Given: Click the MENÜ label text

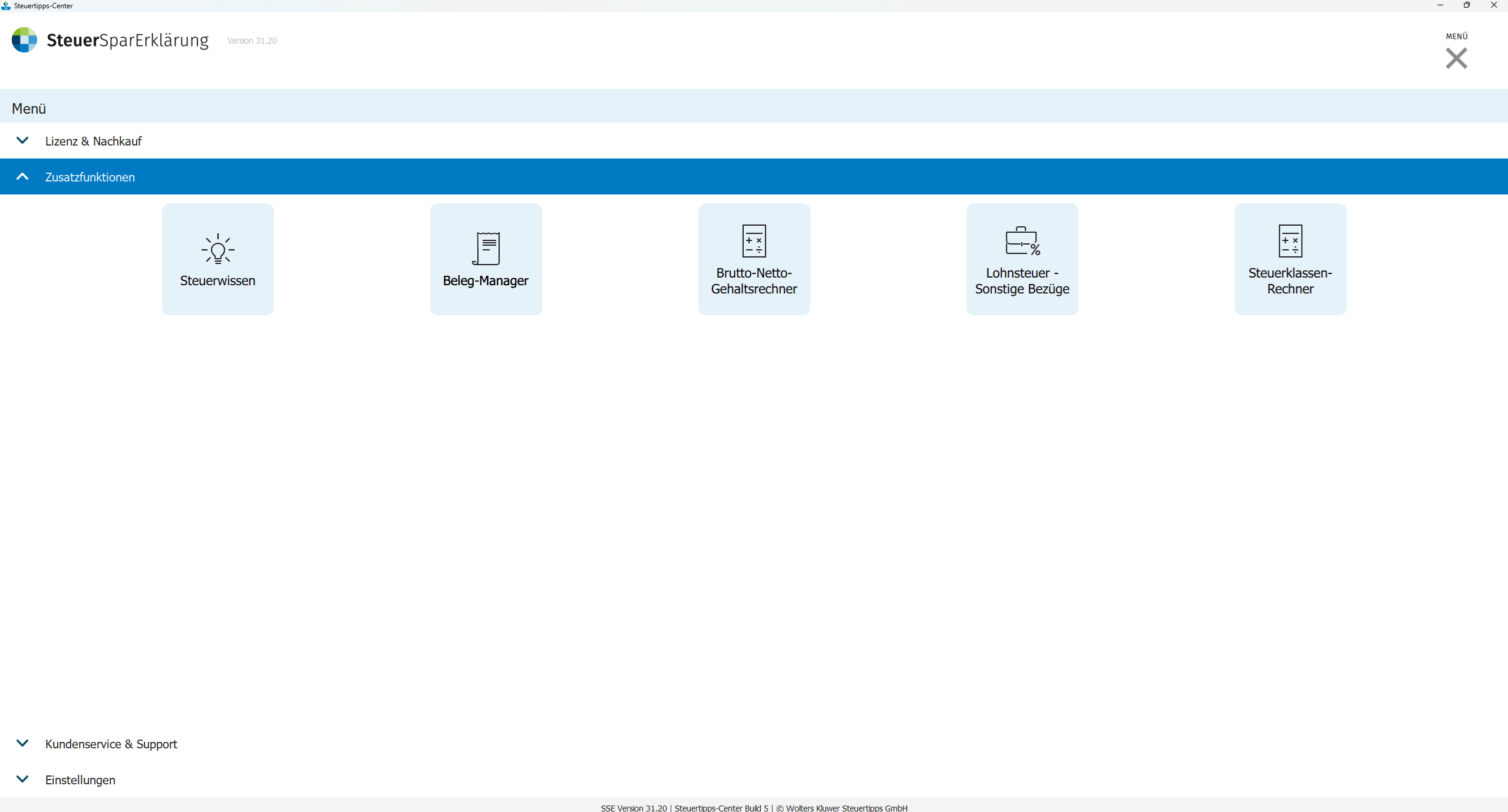Looking at the screenshot, I should [x=1456, y=37].
